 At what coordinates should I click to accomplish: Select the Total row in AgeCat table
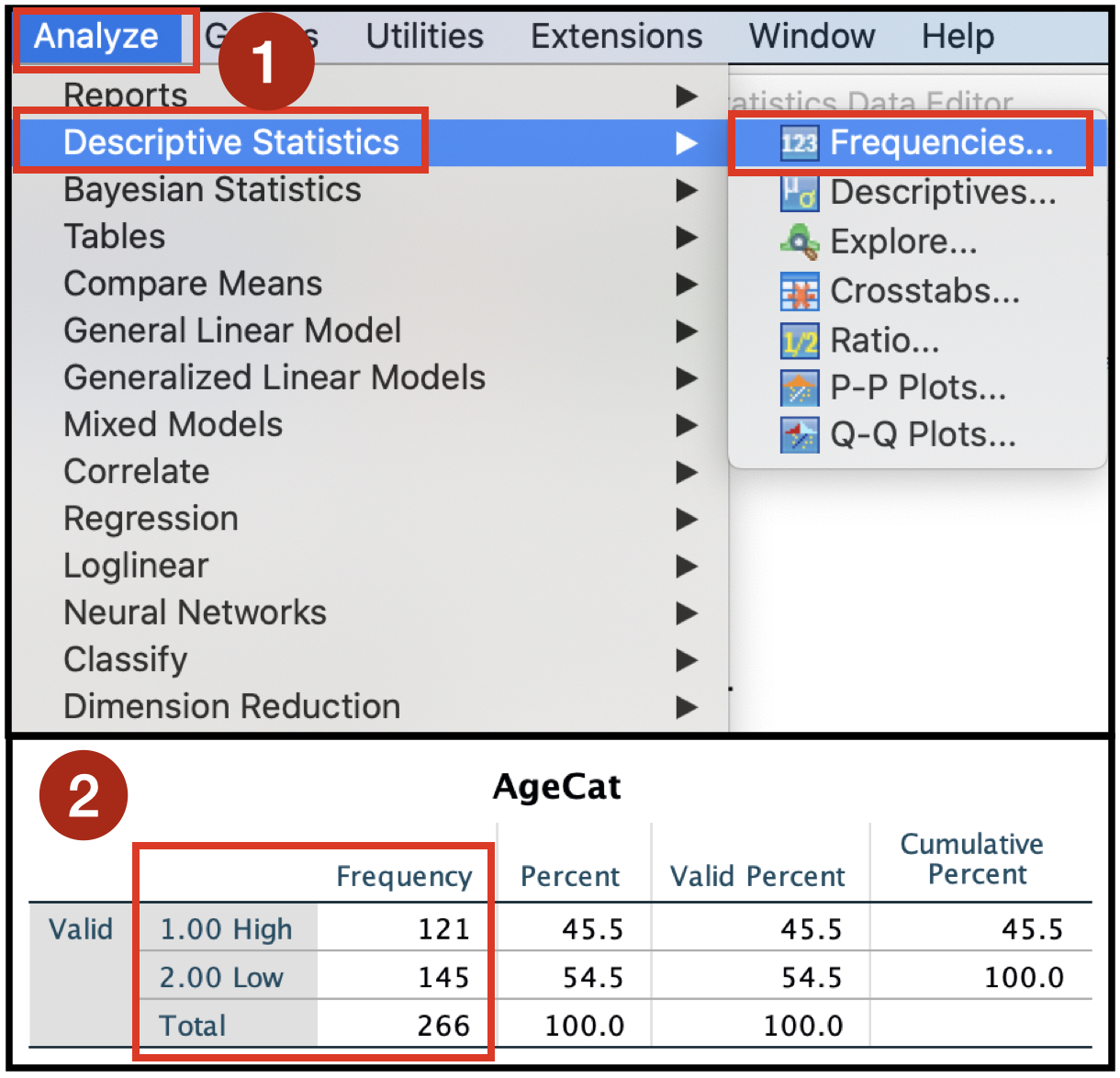(x=192, y=1025)
